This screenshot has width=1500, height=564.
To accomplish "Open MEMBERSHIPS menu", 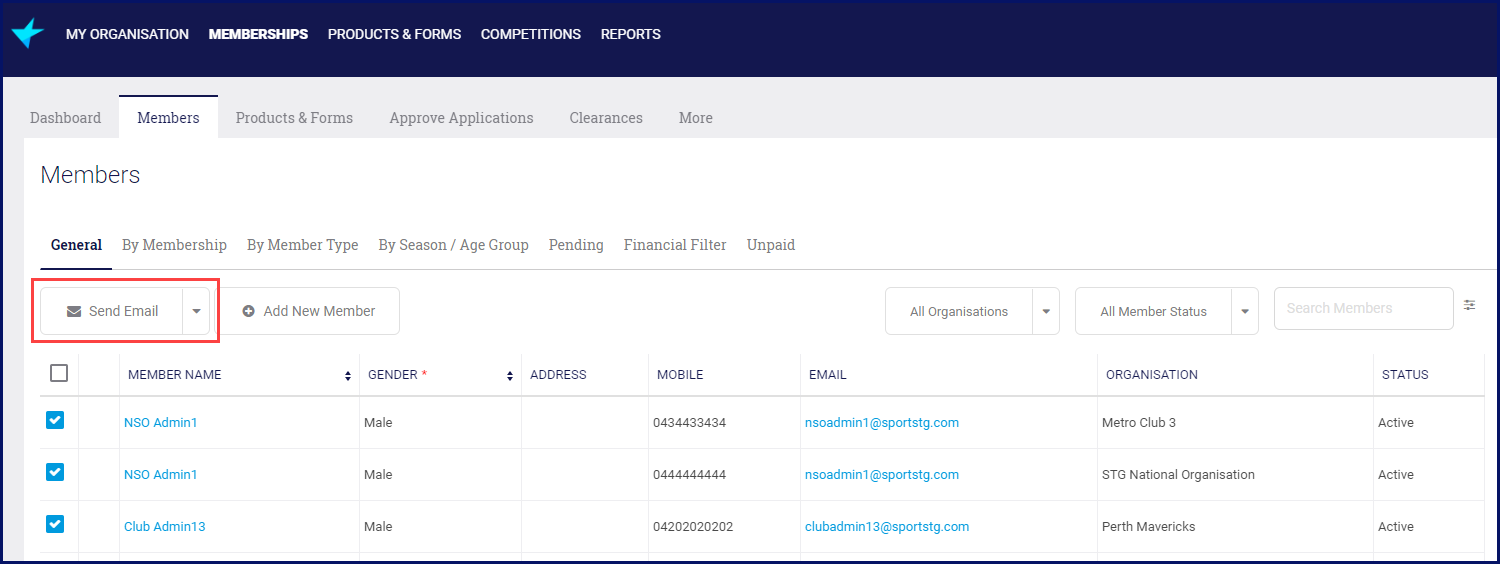I will tap(258, 34).
